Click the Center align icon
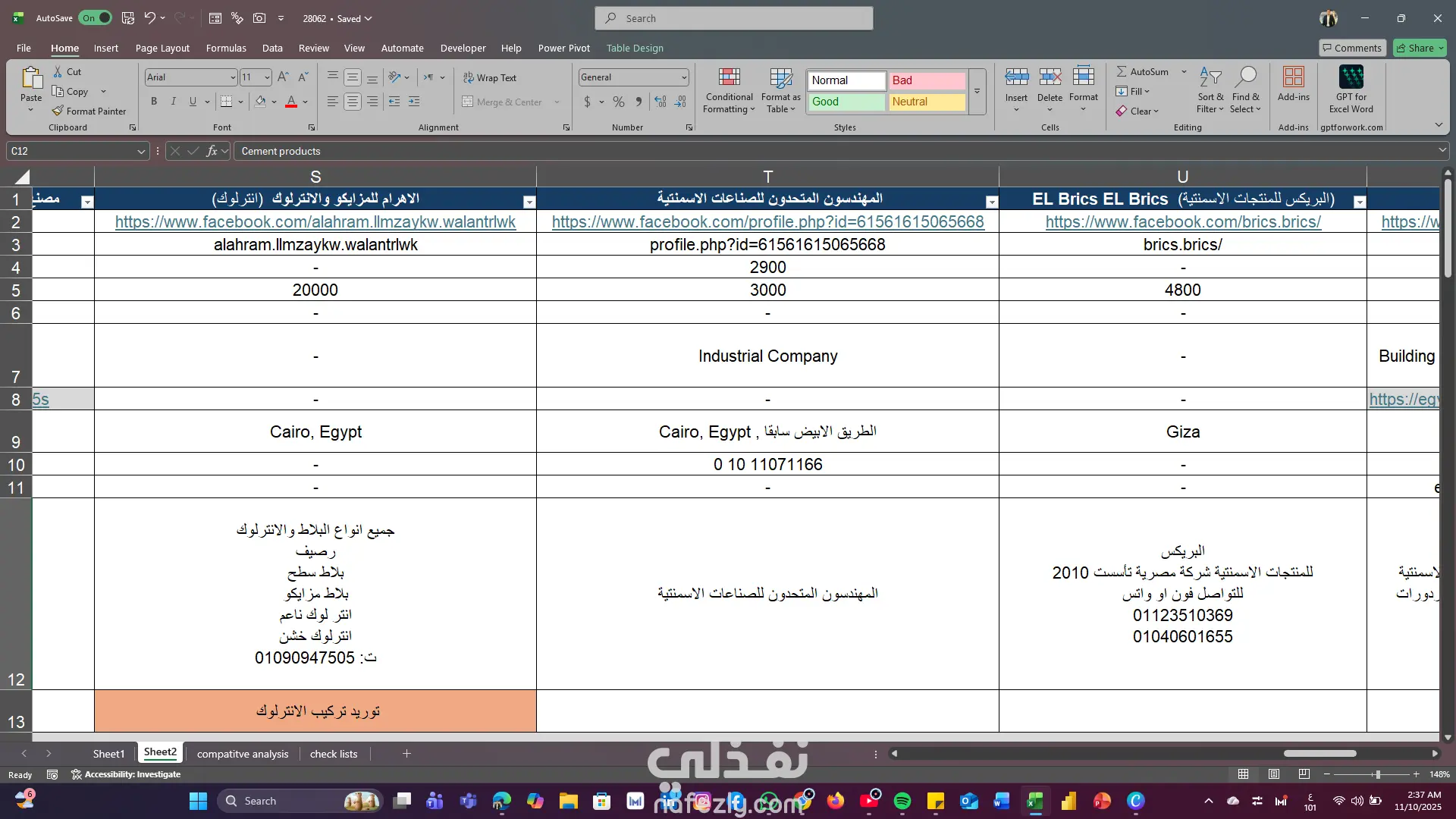This screenshot has height=819, width=1456. (x=353, y=102)
